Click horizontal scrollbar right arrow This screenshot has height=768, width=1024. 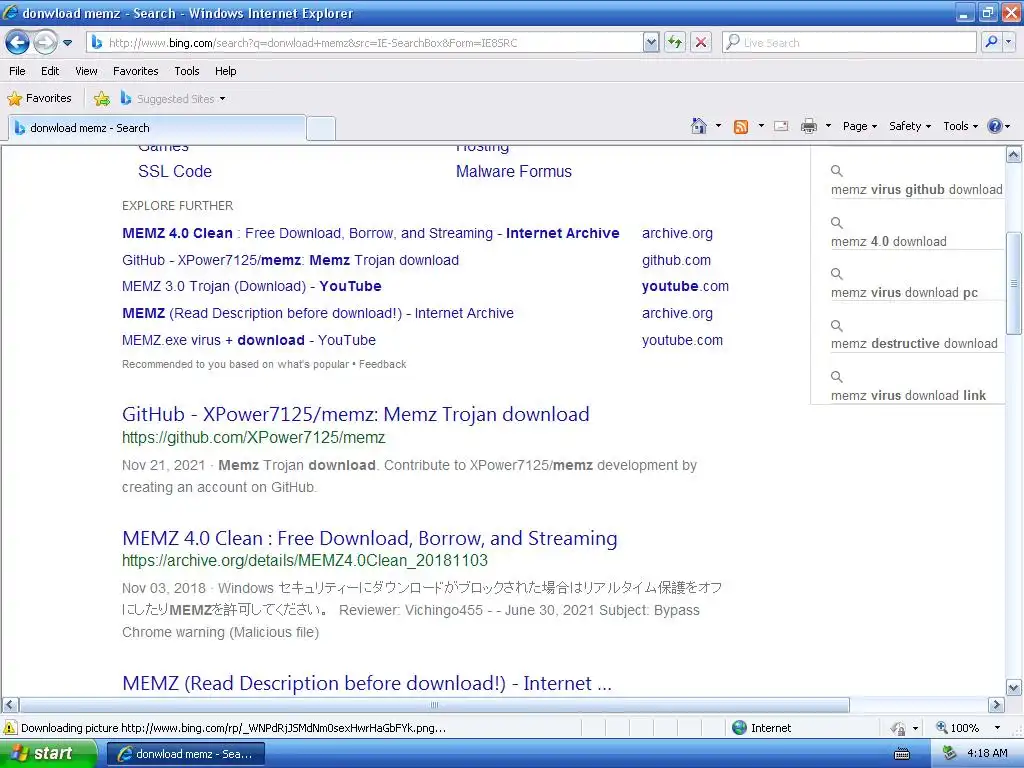[x=996, y=705]
